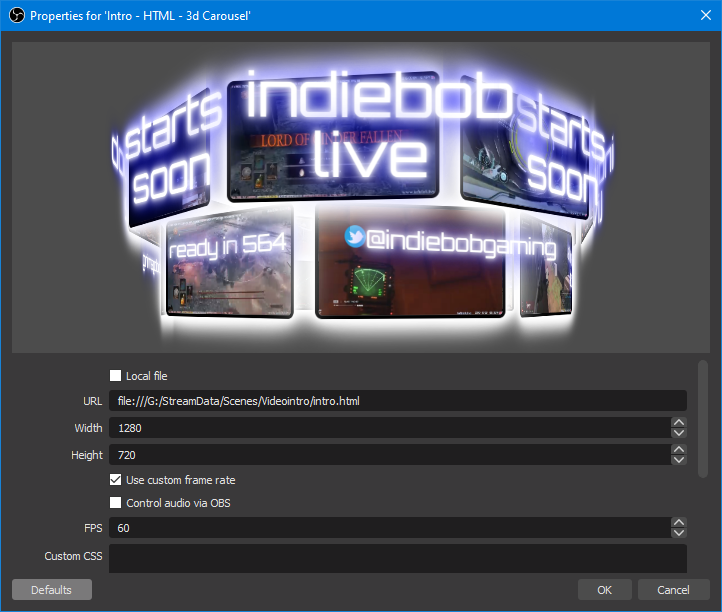
Task: Enable the Local file checkbox
Action: (116, 376)
